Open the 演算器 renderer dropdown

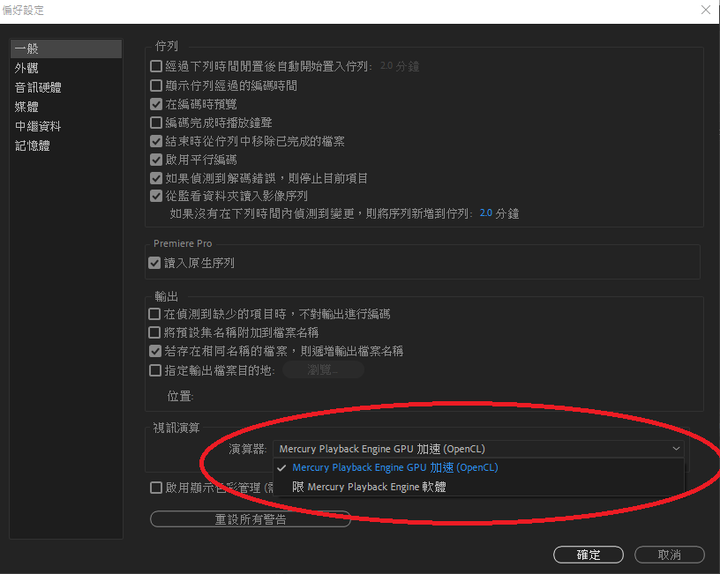478,449
